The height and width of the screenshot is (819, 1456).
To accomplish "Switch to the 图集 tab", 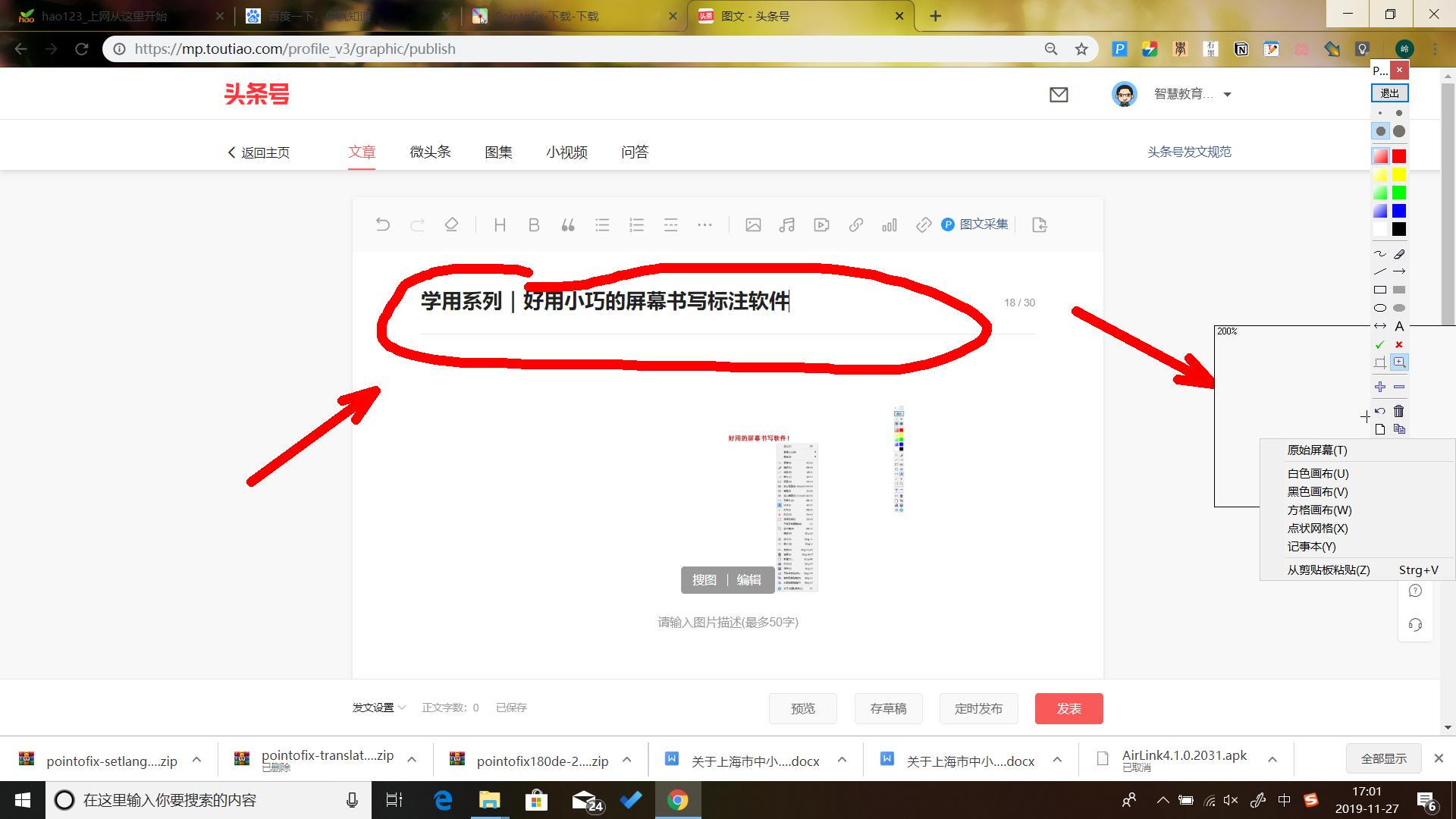I will click(498, 152).
